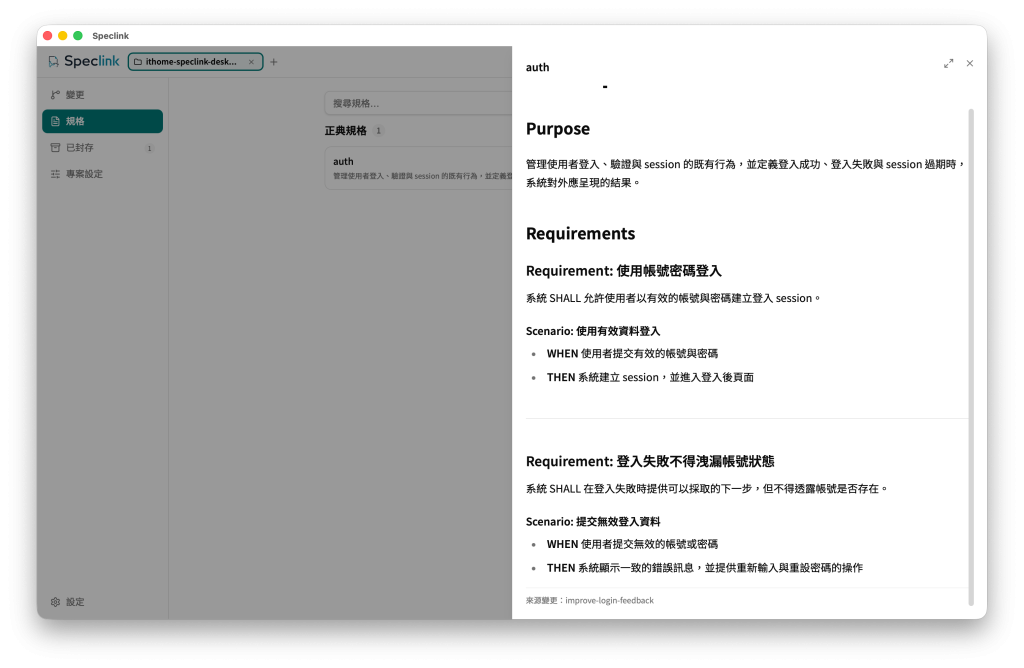Click the Speclink logo
1024x668 pixels.
(x=84, y=61)
